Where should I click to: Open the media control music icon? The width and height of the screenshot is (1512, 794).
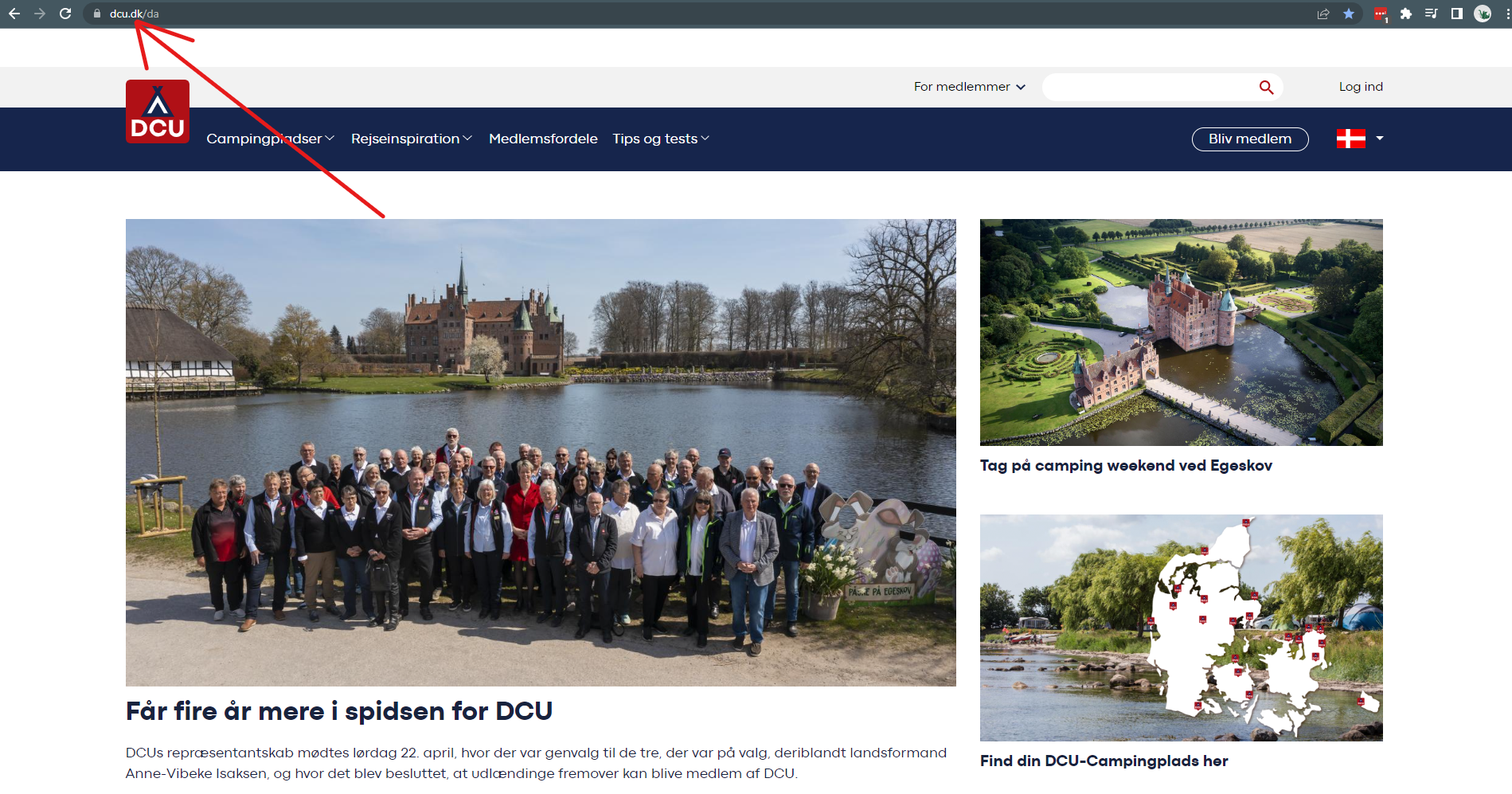point(1432,14)
